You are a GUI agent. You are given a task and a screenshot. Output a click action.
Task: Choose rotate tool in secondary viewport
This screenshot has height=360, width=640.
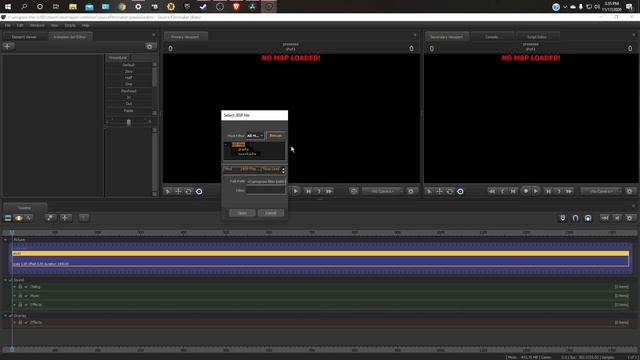click(450, 191)
